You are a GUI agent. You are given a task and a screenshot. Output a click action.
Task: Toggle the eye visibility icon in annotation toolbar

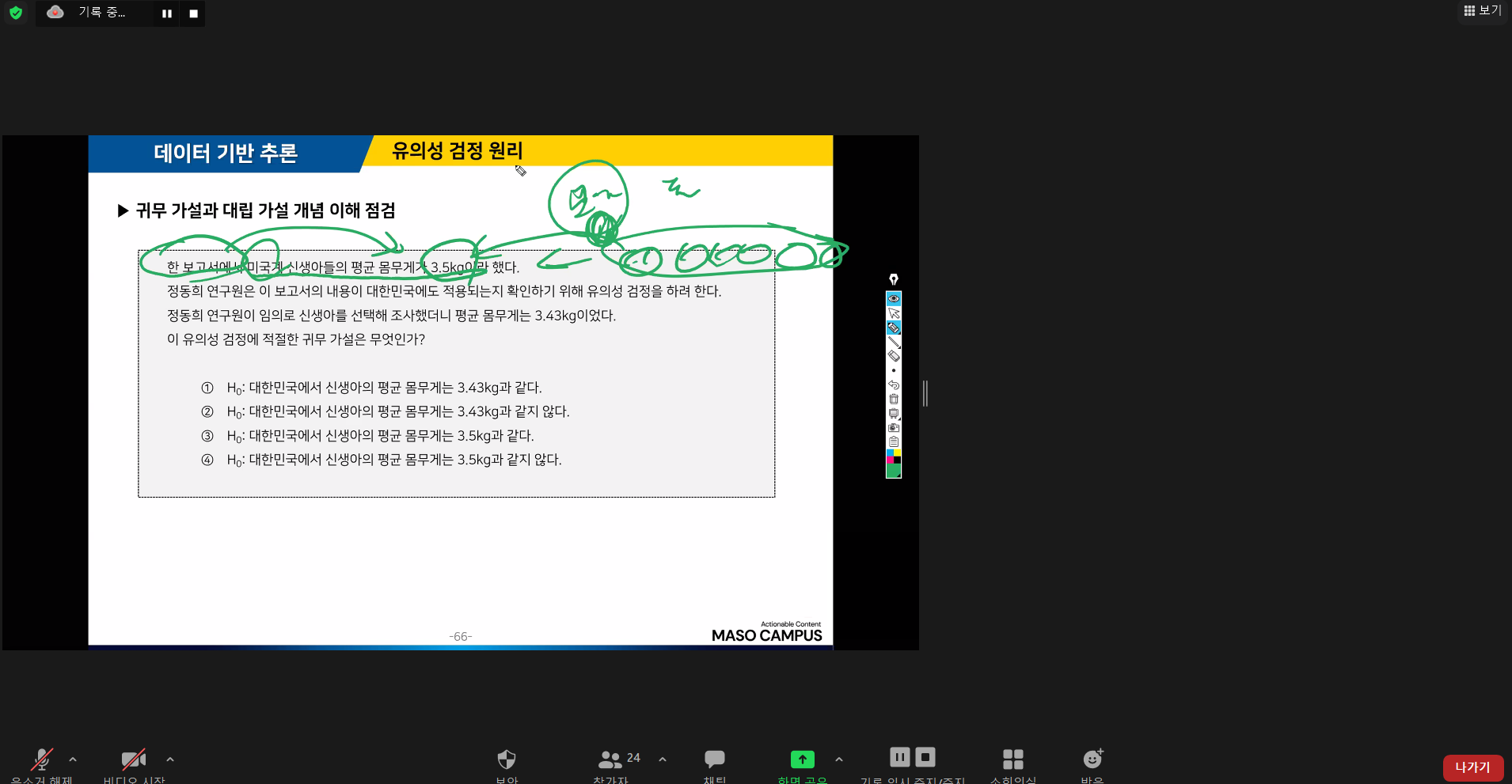pyautogui.click(x=893, y=298)
